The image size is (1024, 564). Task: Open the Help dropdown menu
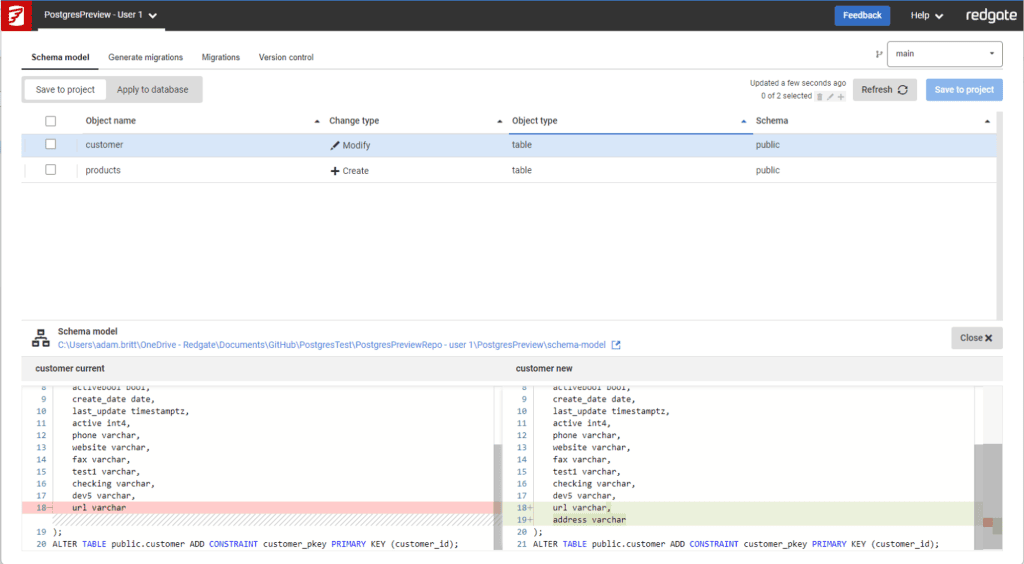(926, 15)
